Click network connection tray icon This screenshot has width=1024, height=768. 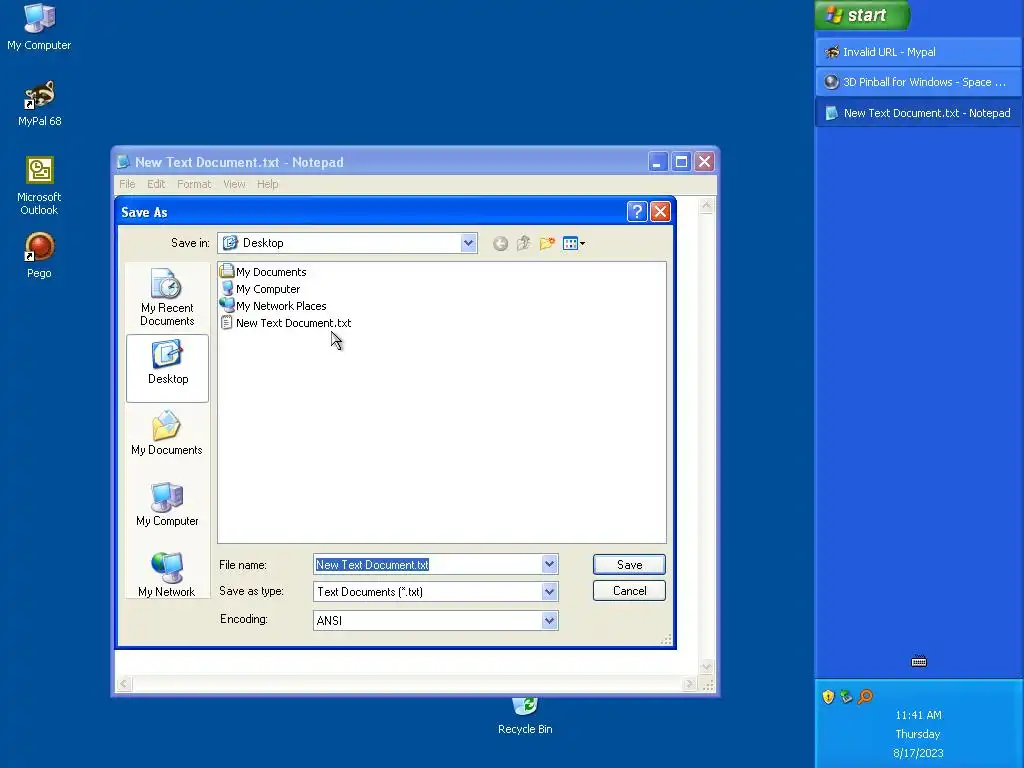pyautogui.click(x=846, y=697)
